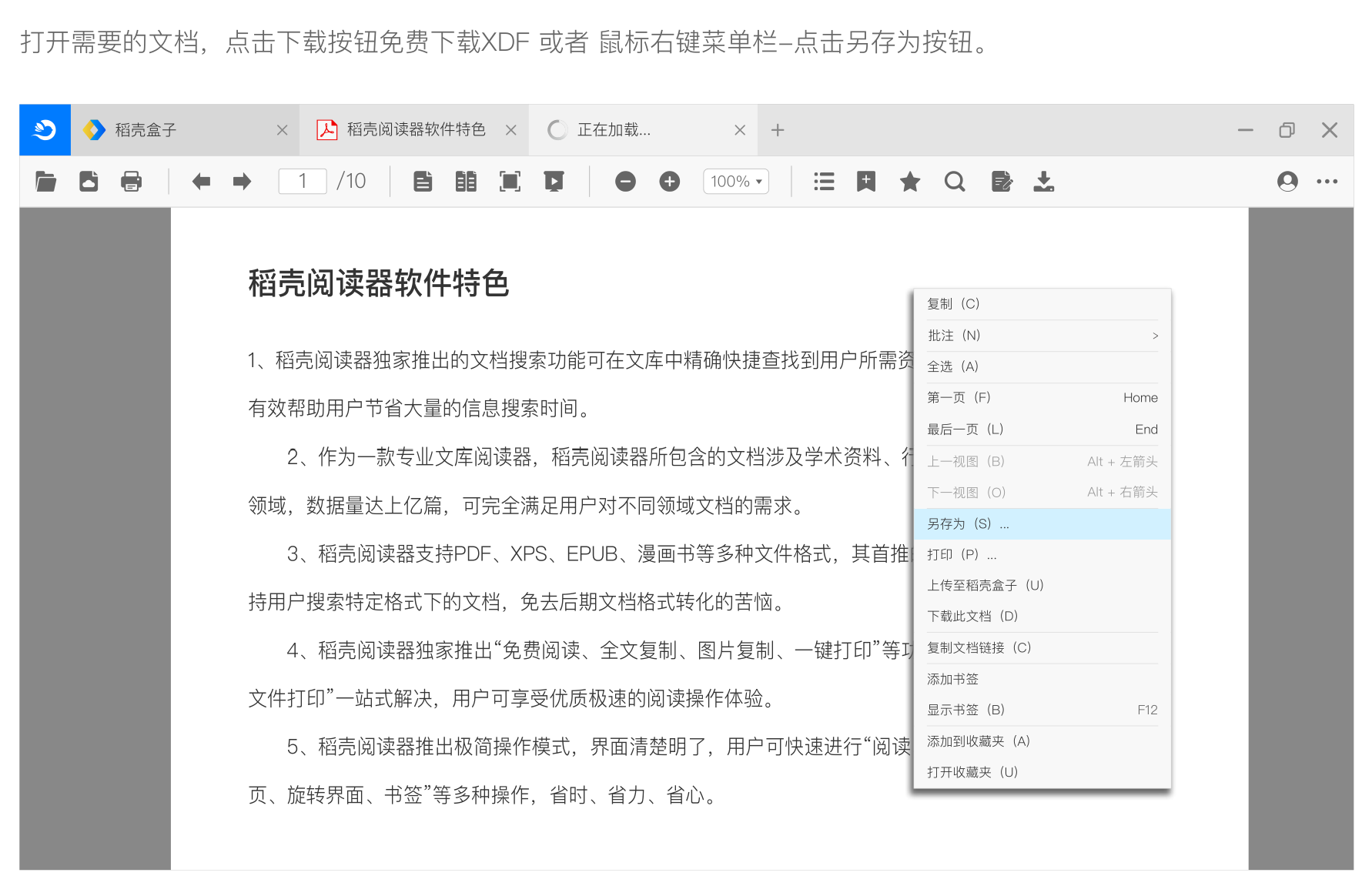
Task: Click the blue Docer reader logo
Action: point(45,130)
